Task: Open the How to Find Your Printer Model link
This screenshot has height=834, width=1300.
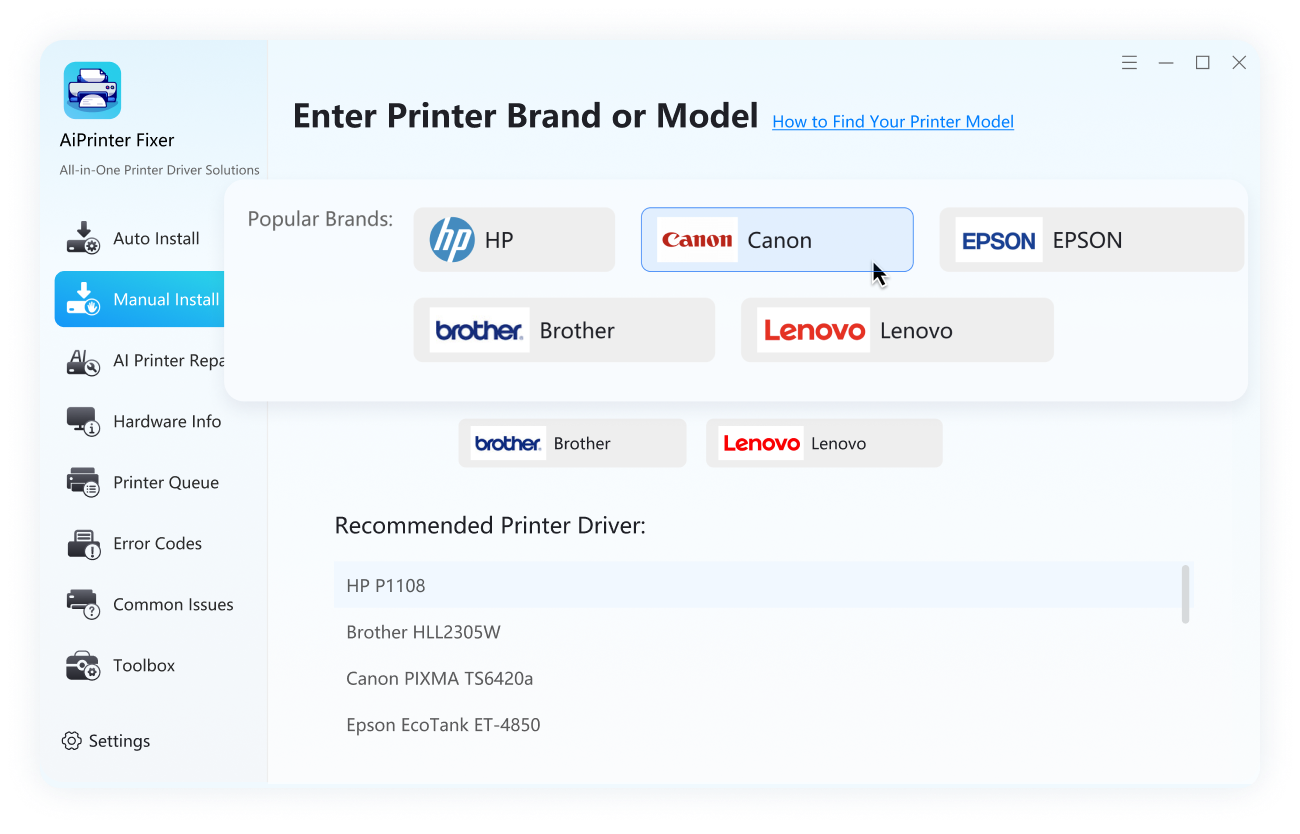Action: (893, 121)
